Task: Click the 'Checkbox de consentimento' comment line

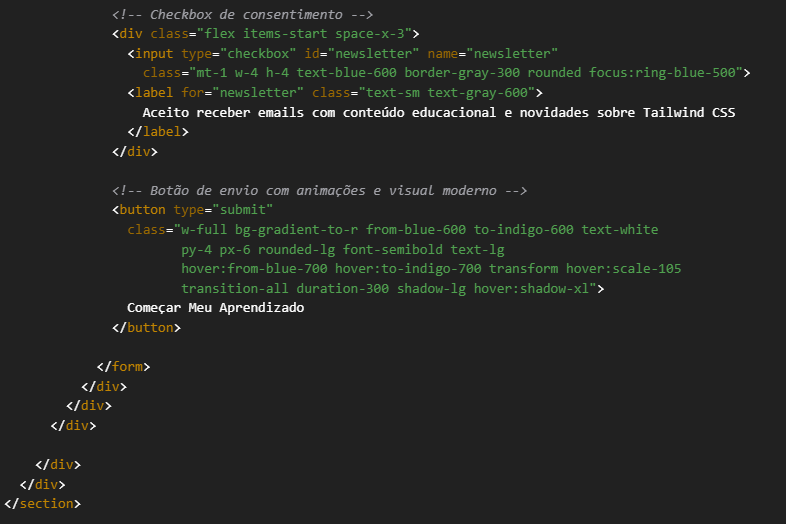Action: [242, 15]
